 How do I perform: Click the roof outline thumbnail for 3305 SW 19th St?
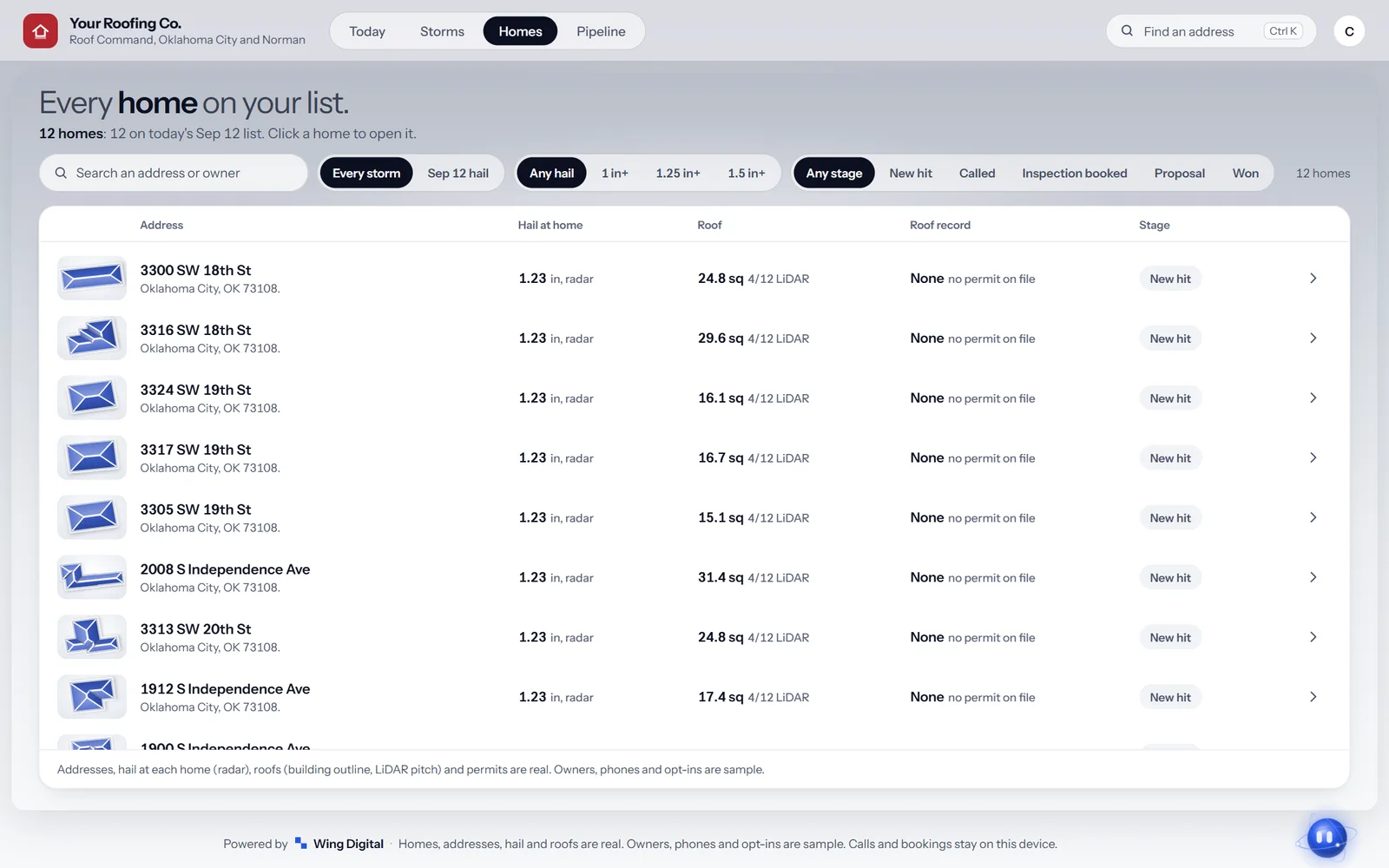pos(92,517)
